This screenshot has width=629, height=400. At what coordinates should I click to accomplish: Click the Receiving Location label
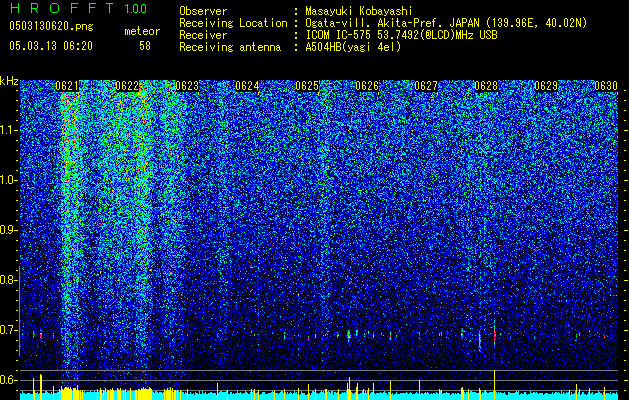click(x=233, y=23)
